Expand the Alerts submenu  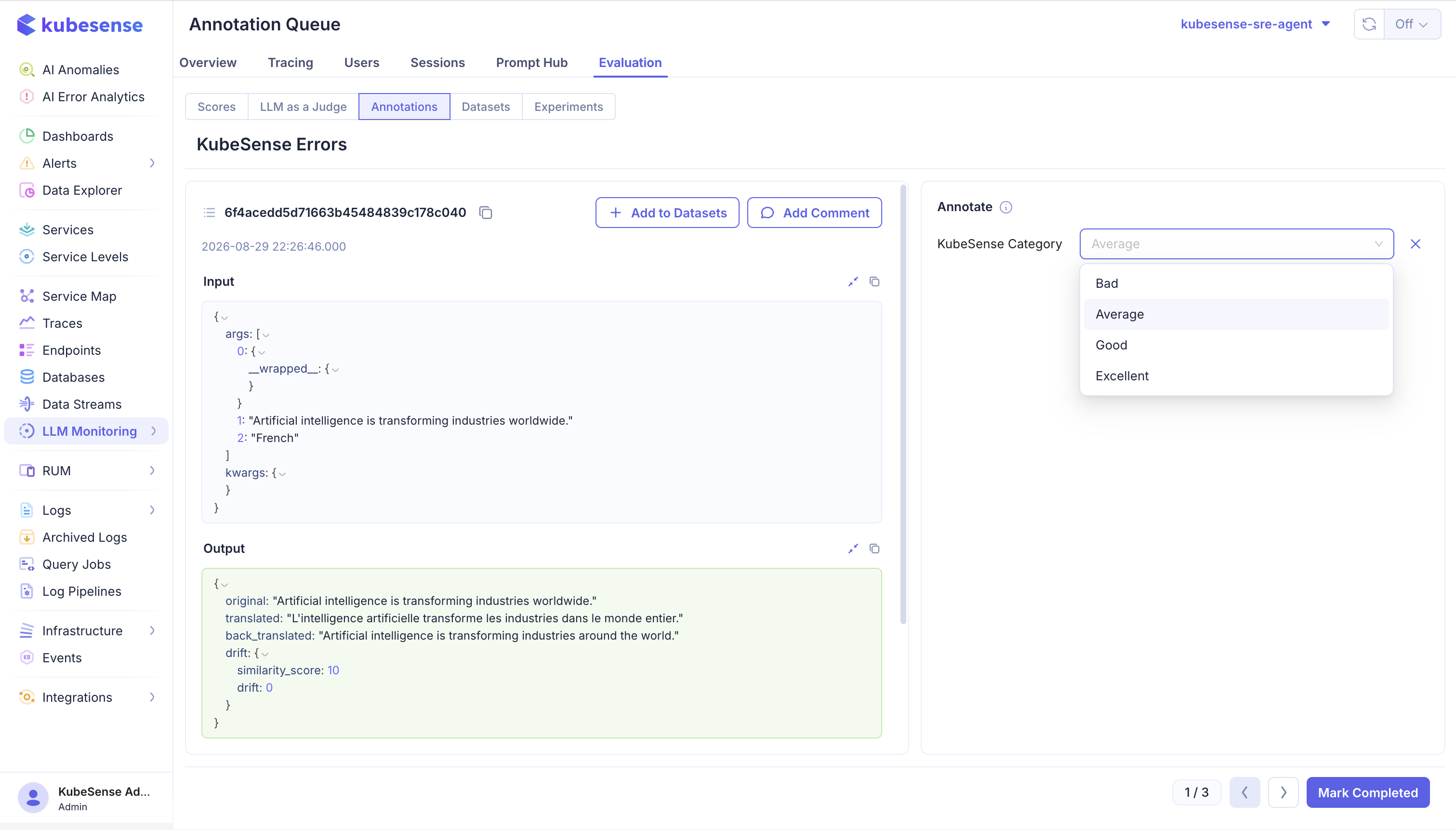pos(152,163)
